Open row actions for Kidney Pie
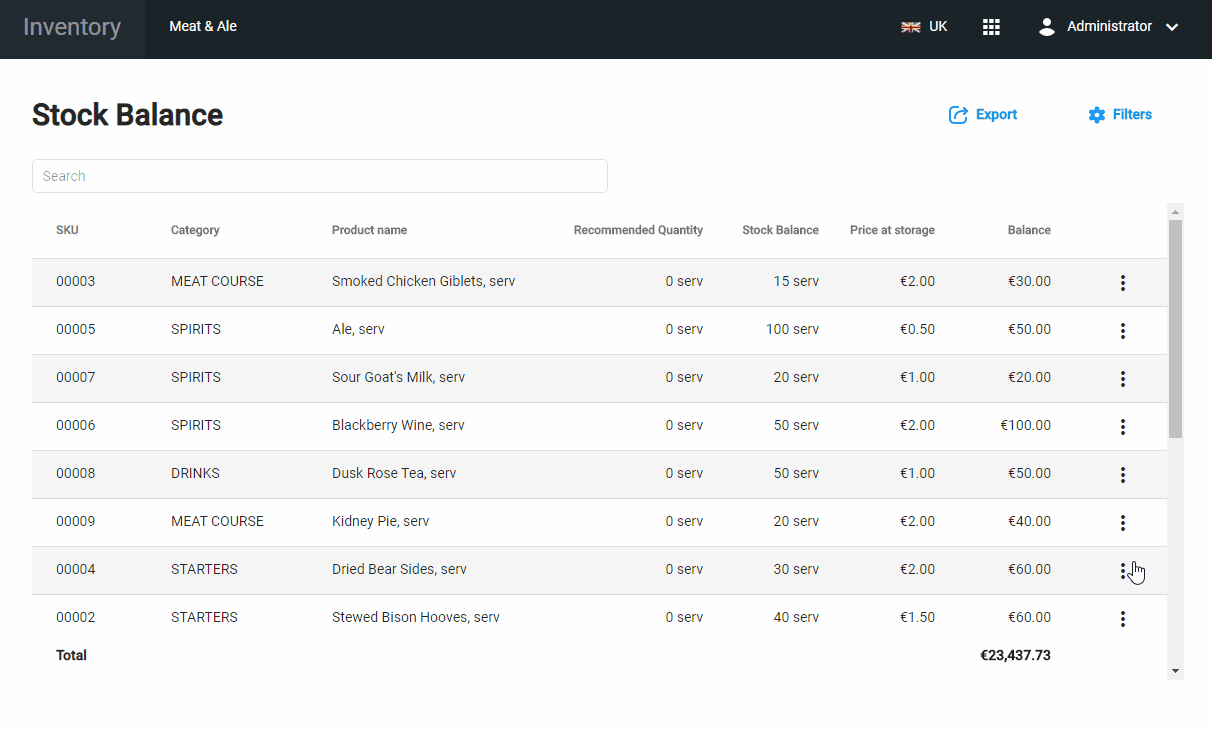Screen dimensions: 1212x733 pos(1122,523)
